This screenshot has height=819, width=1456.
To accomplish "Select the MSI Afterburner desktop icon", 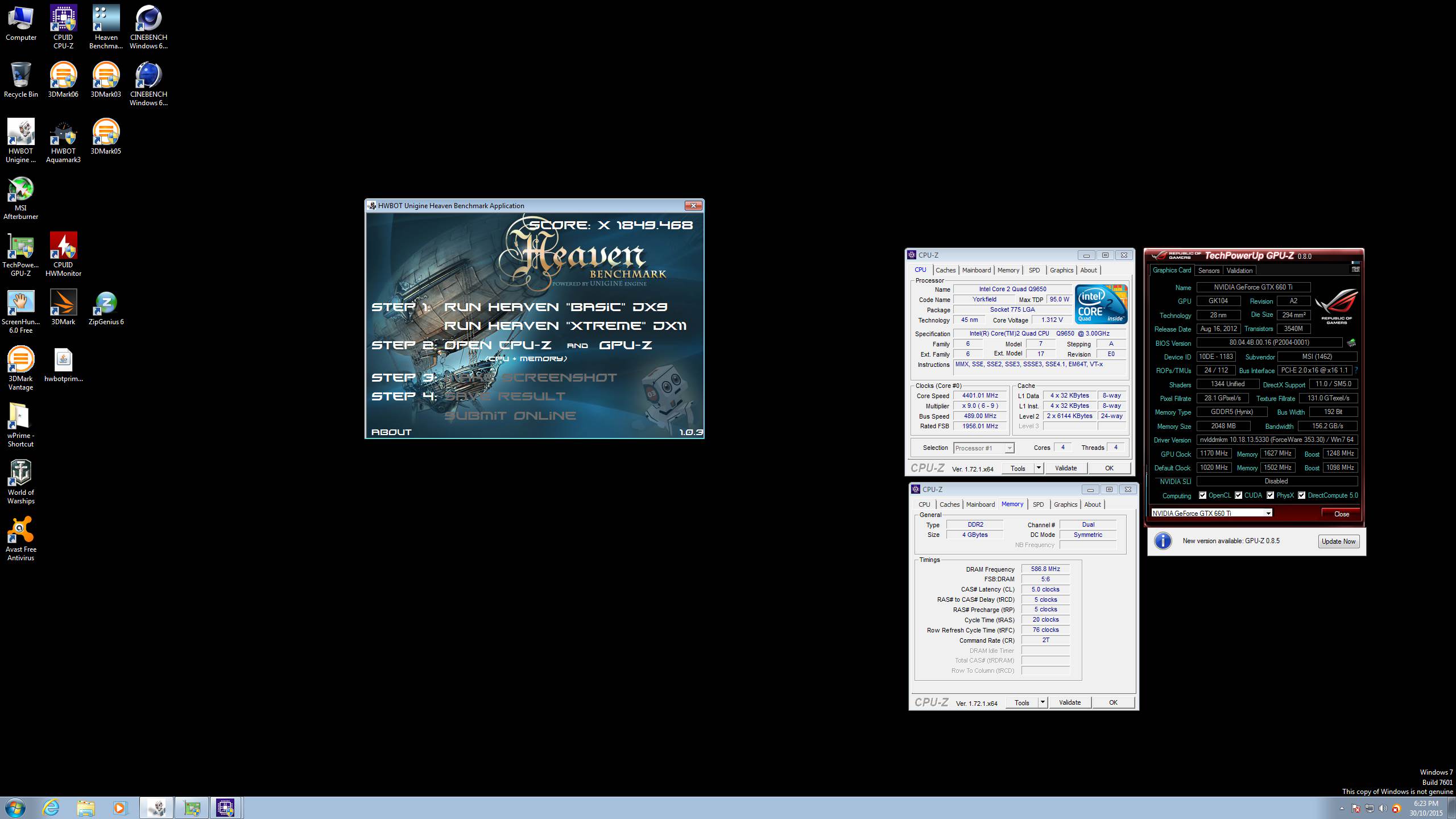I will (21, 197).
